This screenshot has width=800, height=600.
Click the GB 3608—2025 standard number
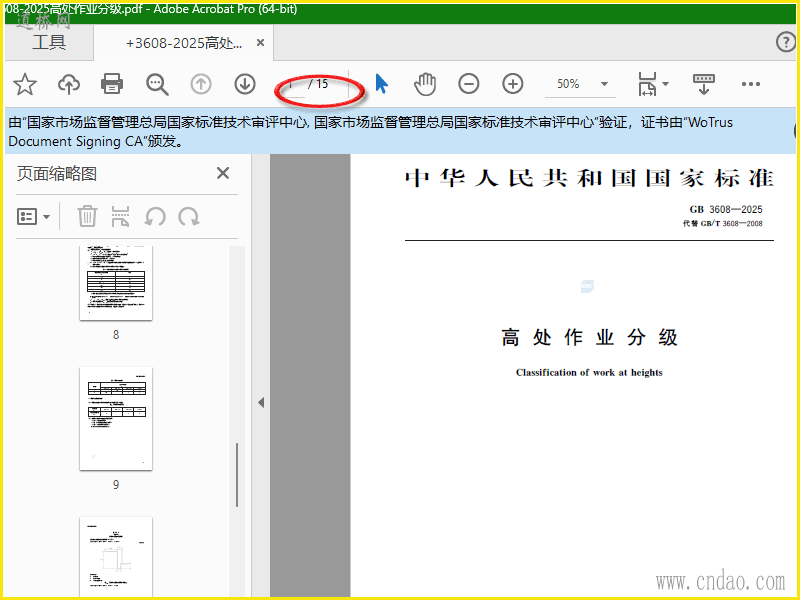click(x=726, y=209)
